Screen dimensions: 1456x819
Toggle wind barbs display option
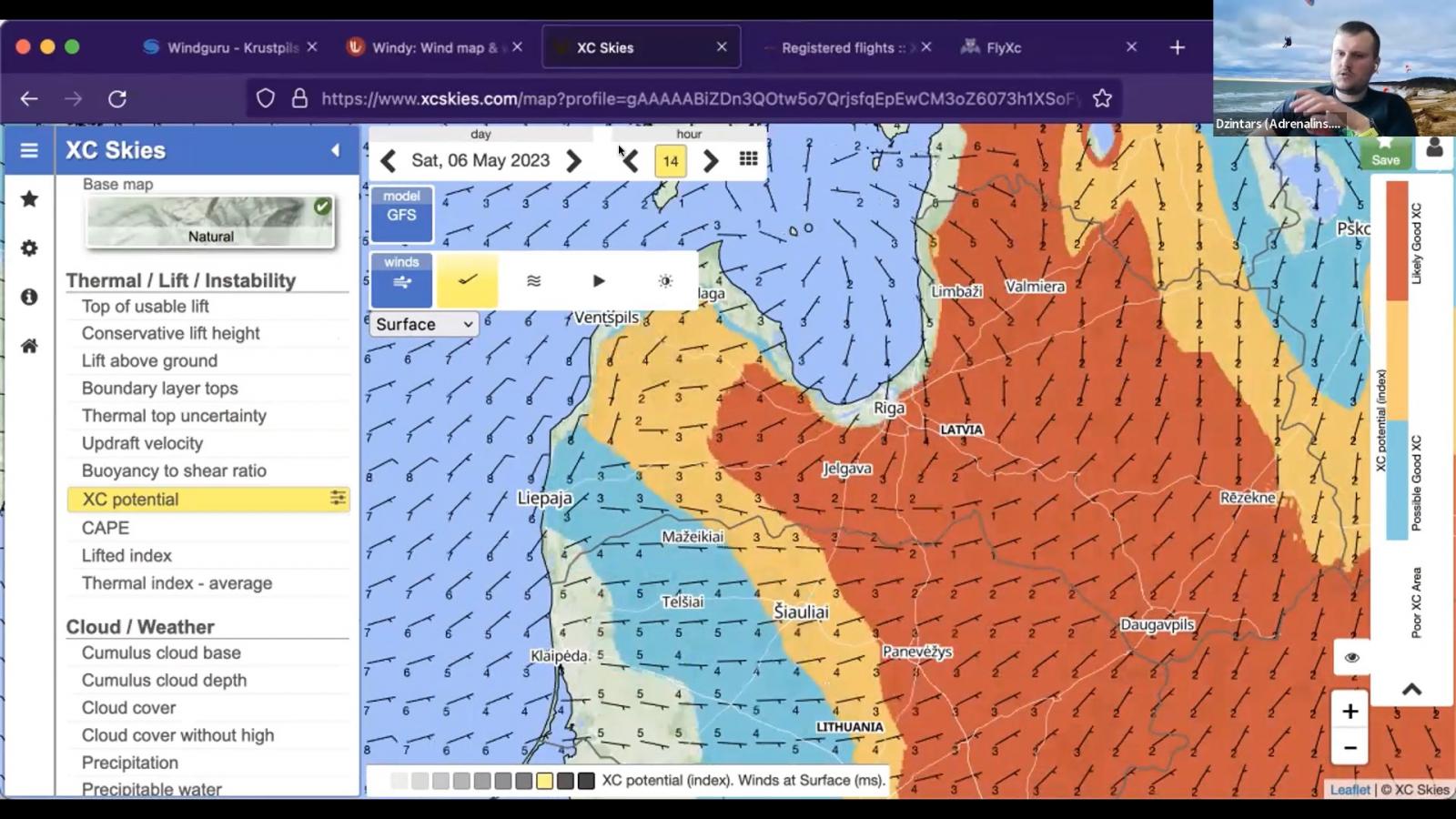tap(468, 280)
